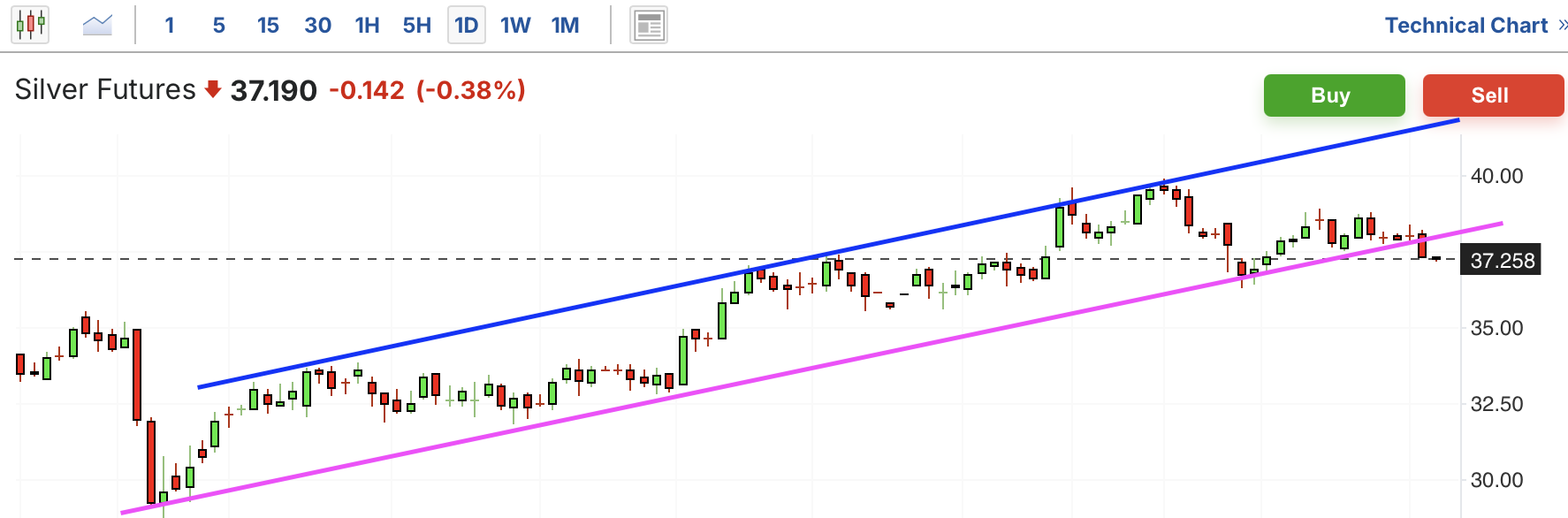Image resolution: width=1568 pixels, height=518 pixels.
Task: Click the 40.00 axis label
Action: (1496, 176)
